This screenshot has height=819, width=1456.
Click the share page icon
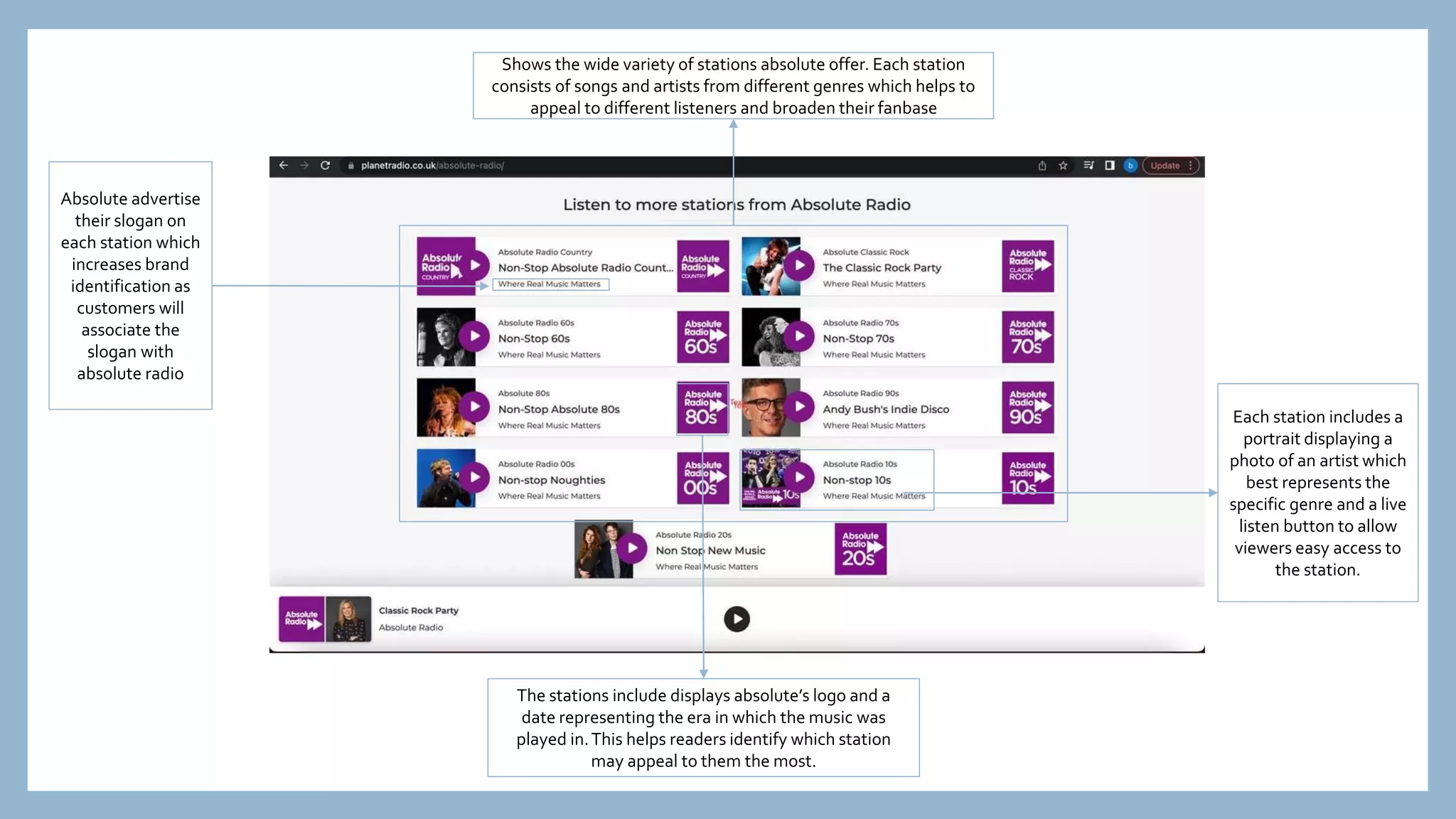click(x=1042, y=166)
